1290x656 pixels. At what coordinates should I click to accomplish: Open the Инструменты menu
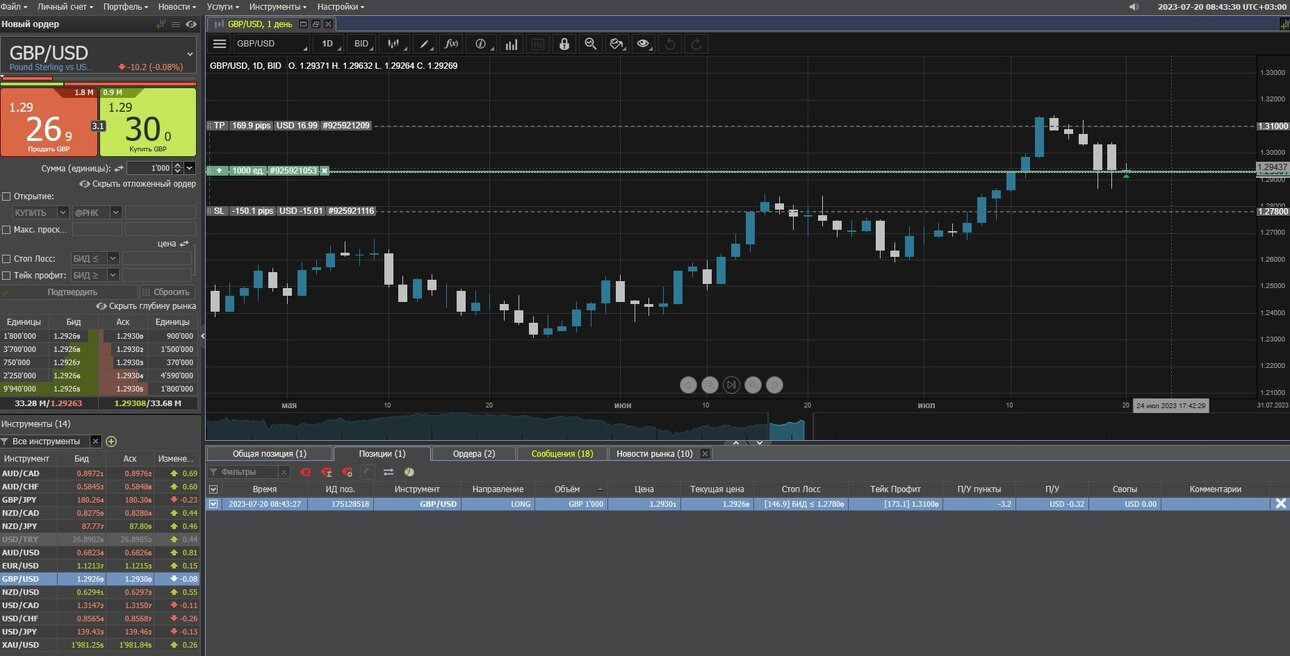pos(278,6)
